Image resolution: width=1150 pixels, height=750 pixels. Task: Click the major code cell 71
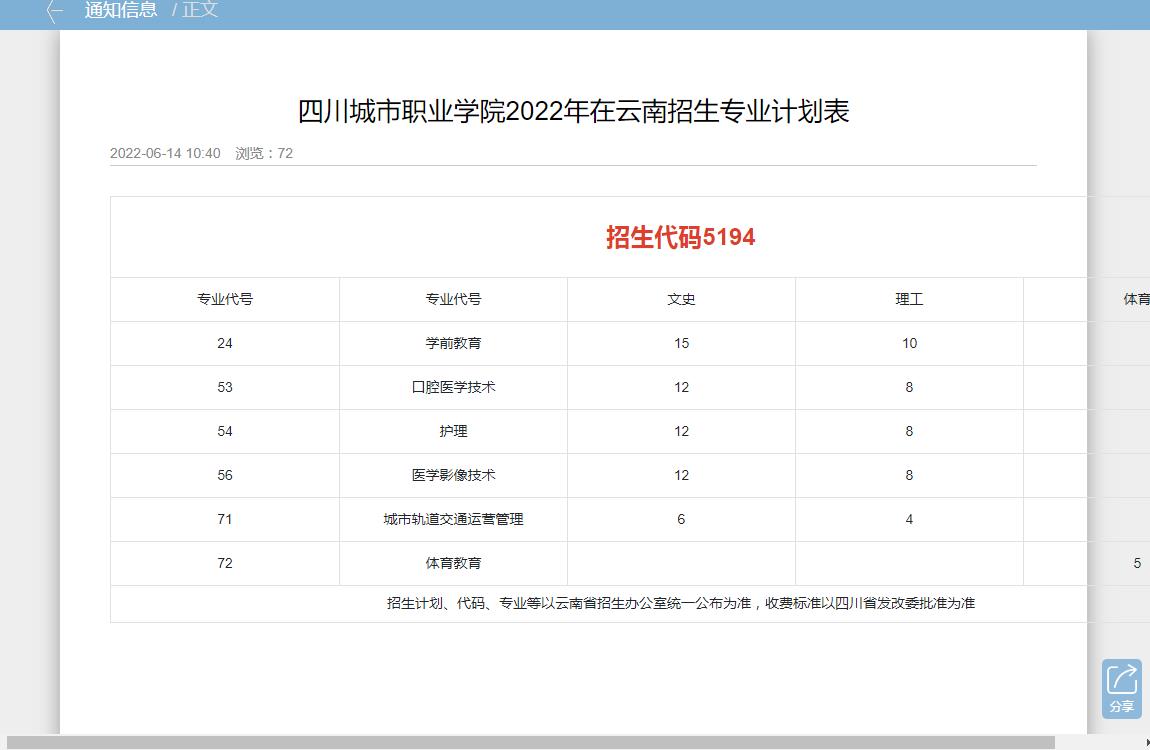point(225,519)
